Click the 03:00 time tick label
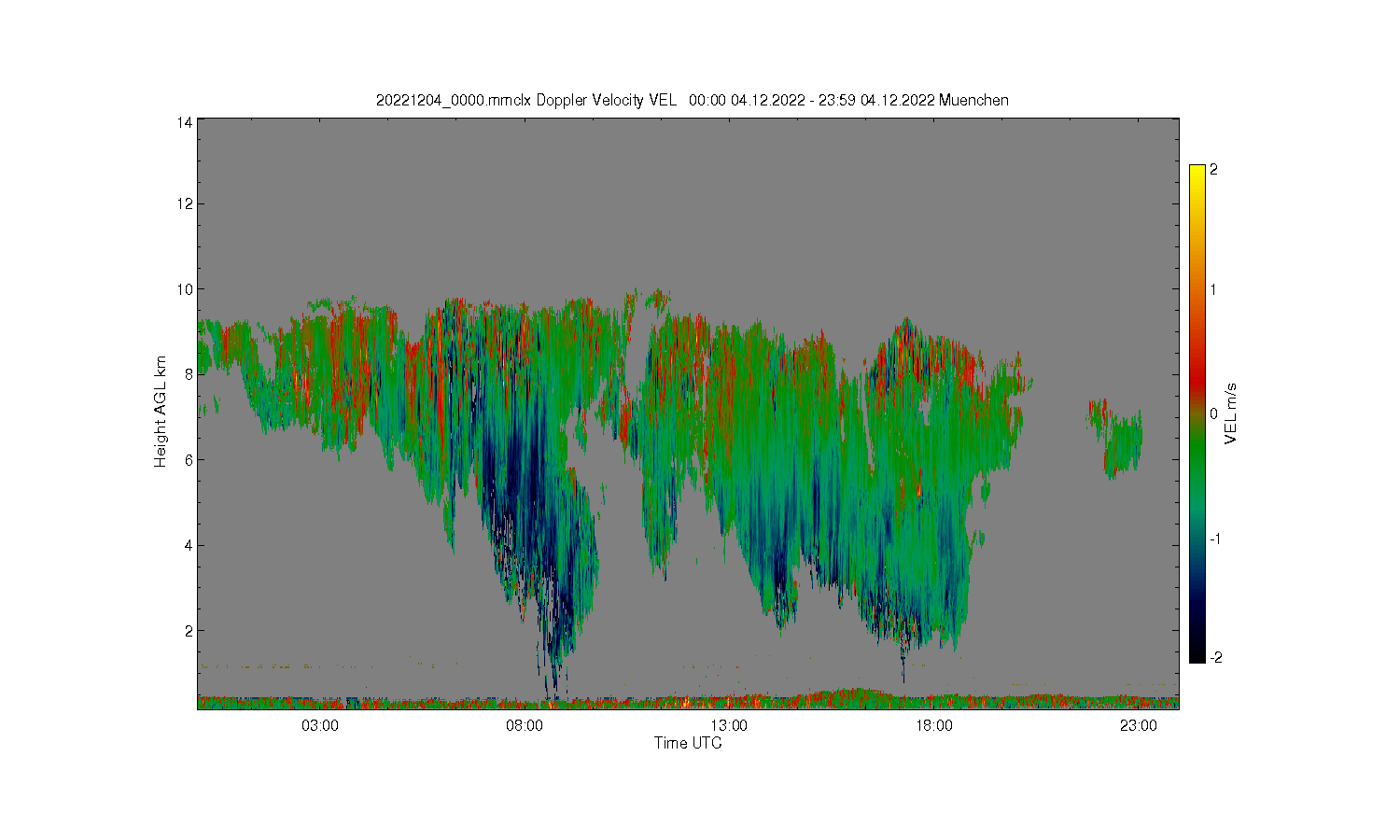 [319, 726]
